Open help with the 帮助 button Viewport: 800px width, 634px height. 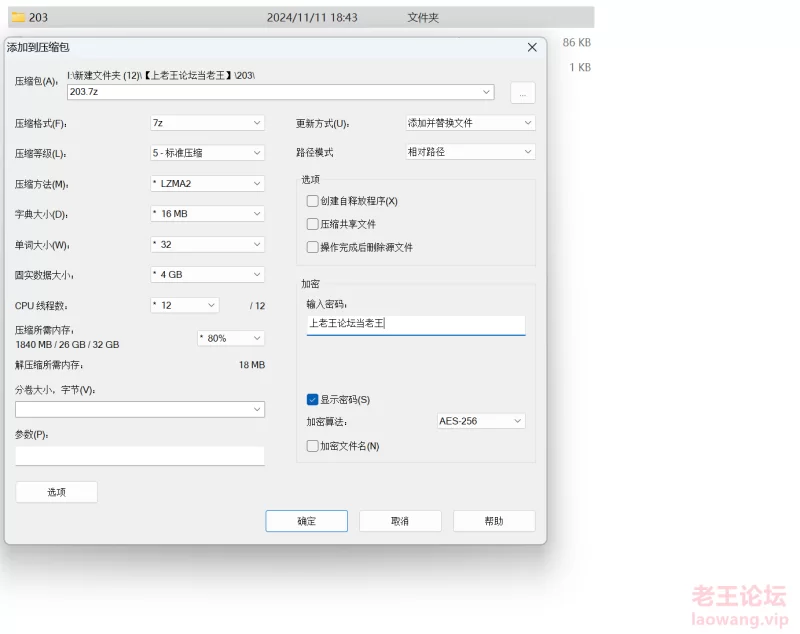click(494, 521)
